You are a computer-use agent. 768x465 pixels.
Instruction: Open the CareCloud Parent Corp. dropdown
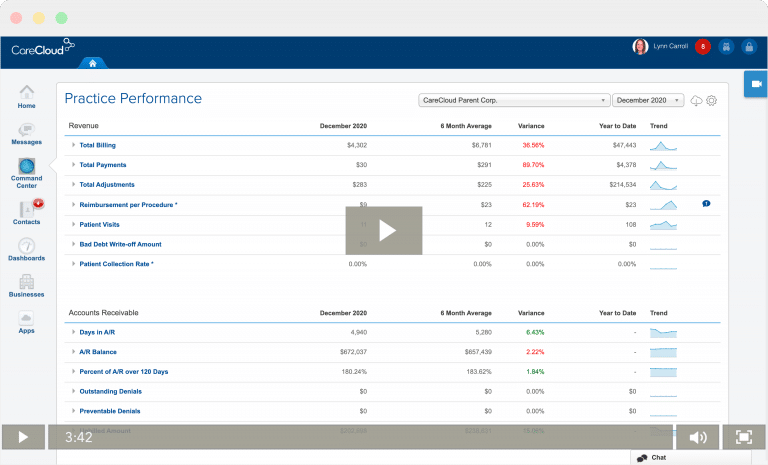click(514, 100)
